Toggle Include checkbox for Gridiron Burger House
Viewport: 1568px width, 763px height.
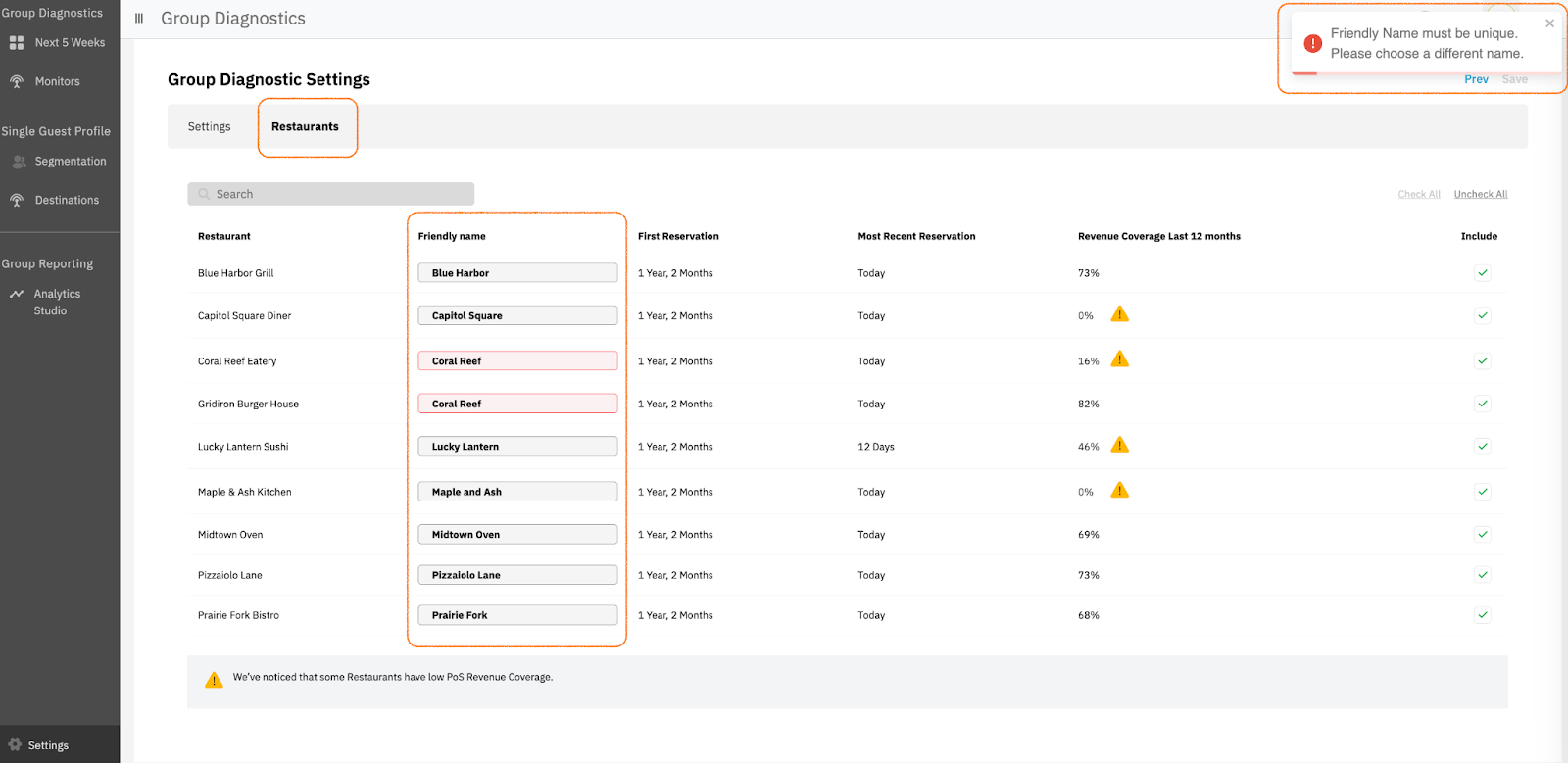(x=1482, y=404)
